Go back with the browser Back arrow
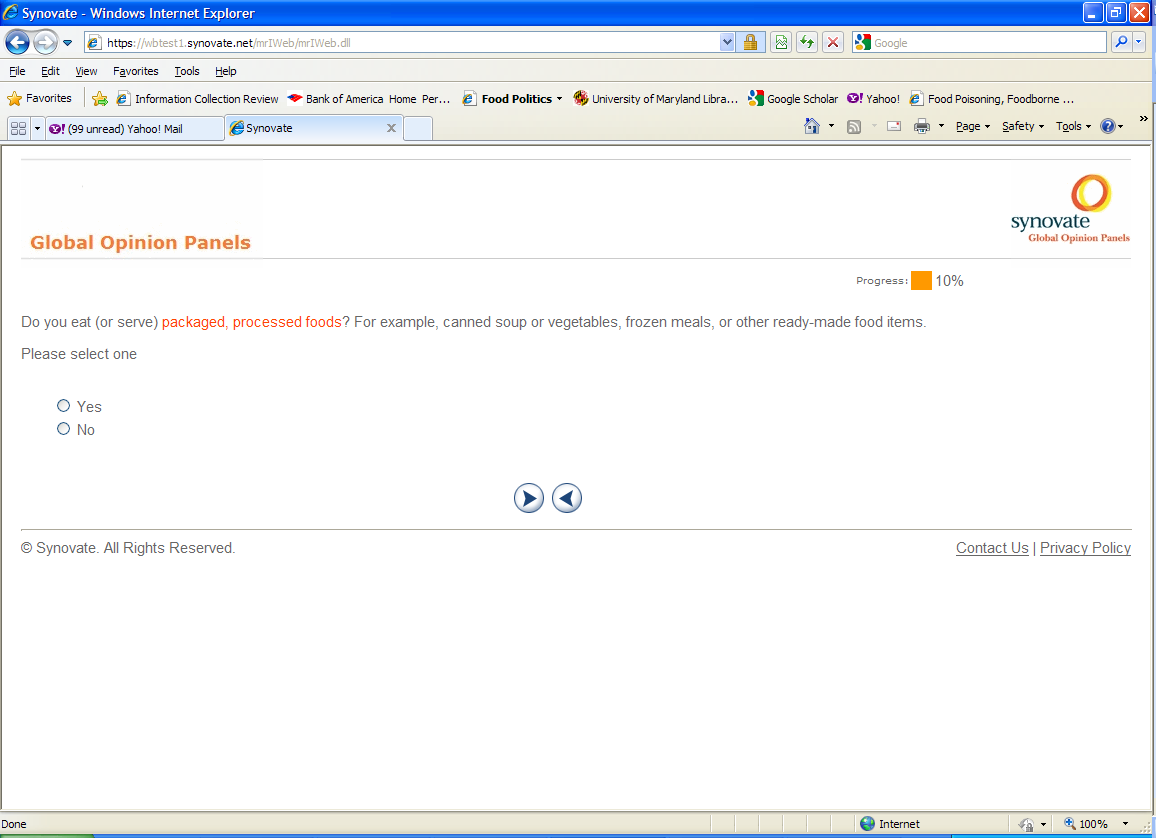The image size is (1156, 838). [x=18, y=42]
